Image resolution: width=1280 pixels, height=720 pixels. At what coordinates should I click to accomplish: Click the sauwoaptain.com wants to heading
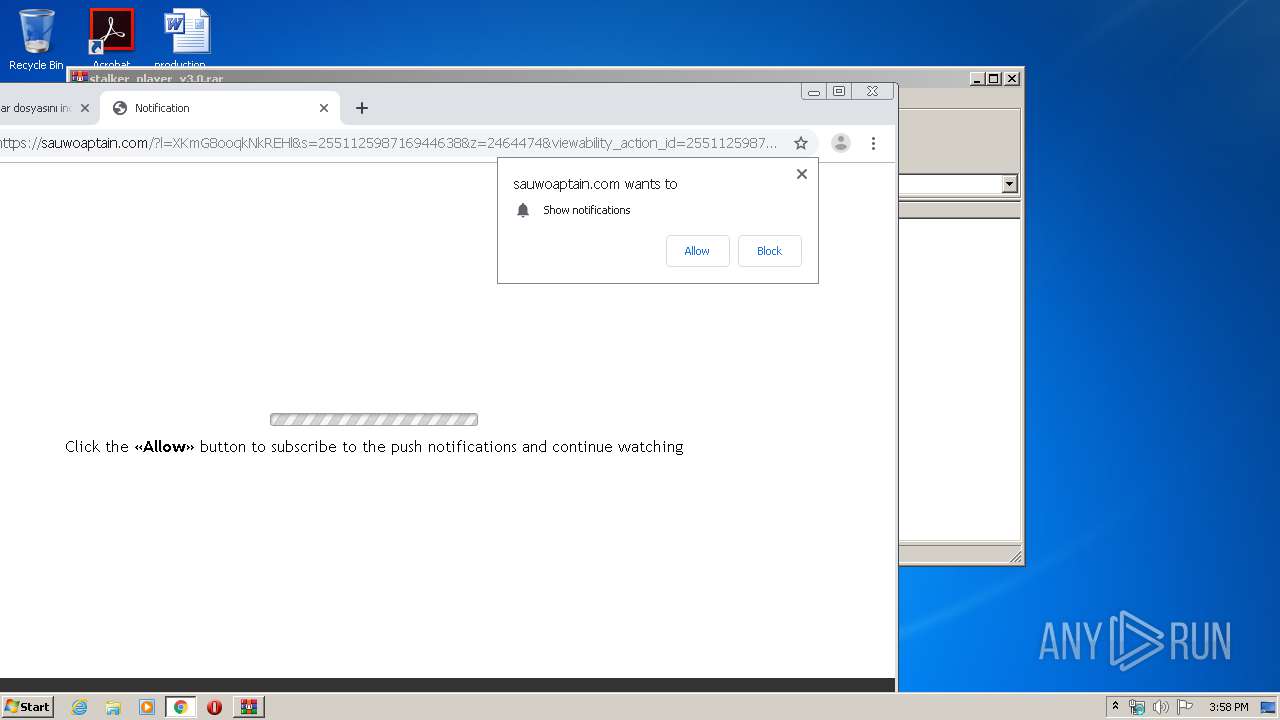click(595, 184)
